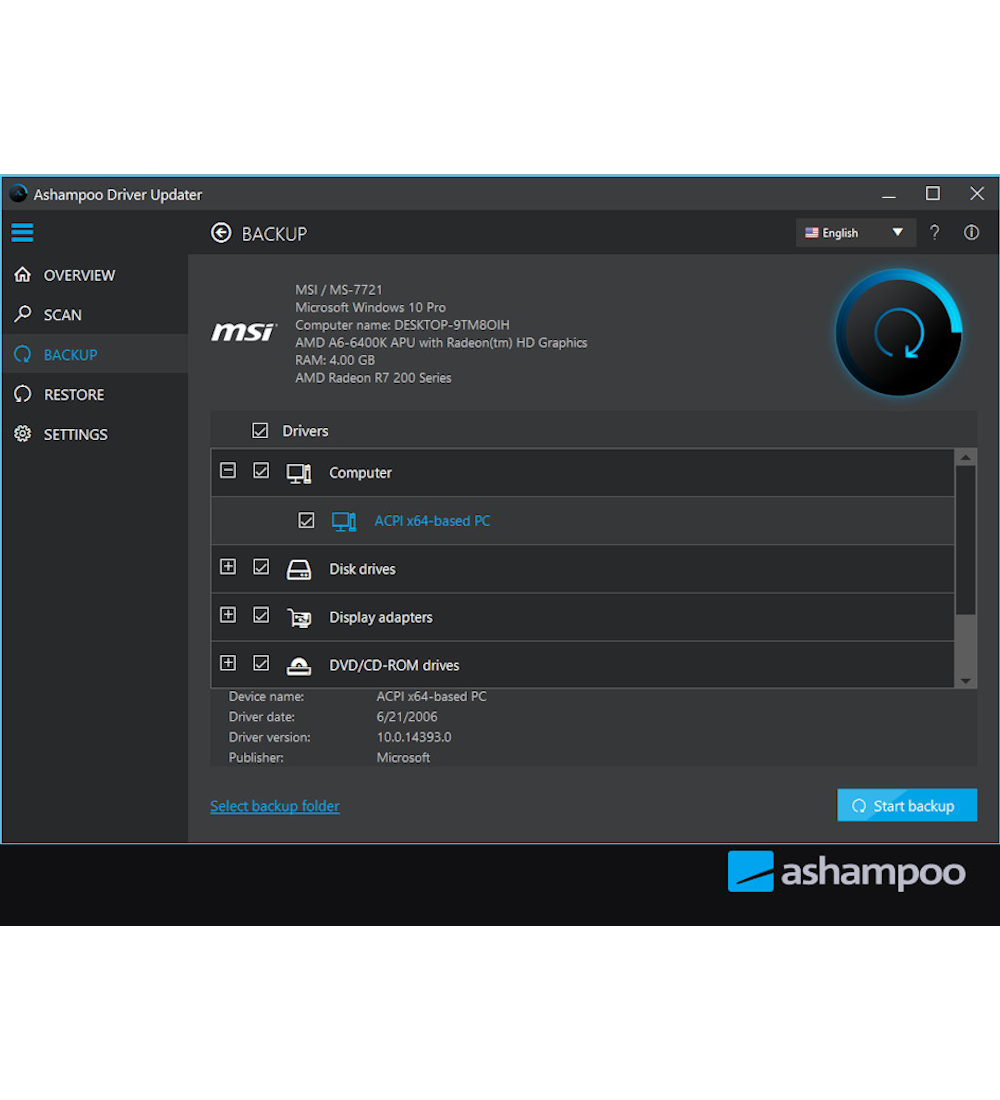Click the MSI manufacturer logo
Viewport: 1000px width, 1100px height.
click(243, 332)
